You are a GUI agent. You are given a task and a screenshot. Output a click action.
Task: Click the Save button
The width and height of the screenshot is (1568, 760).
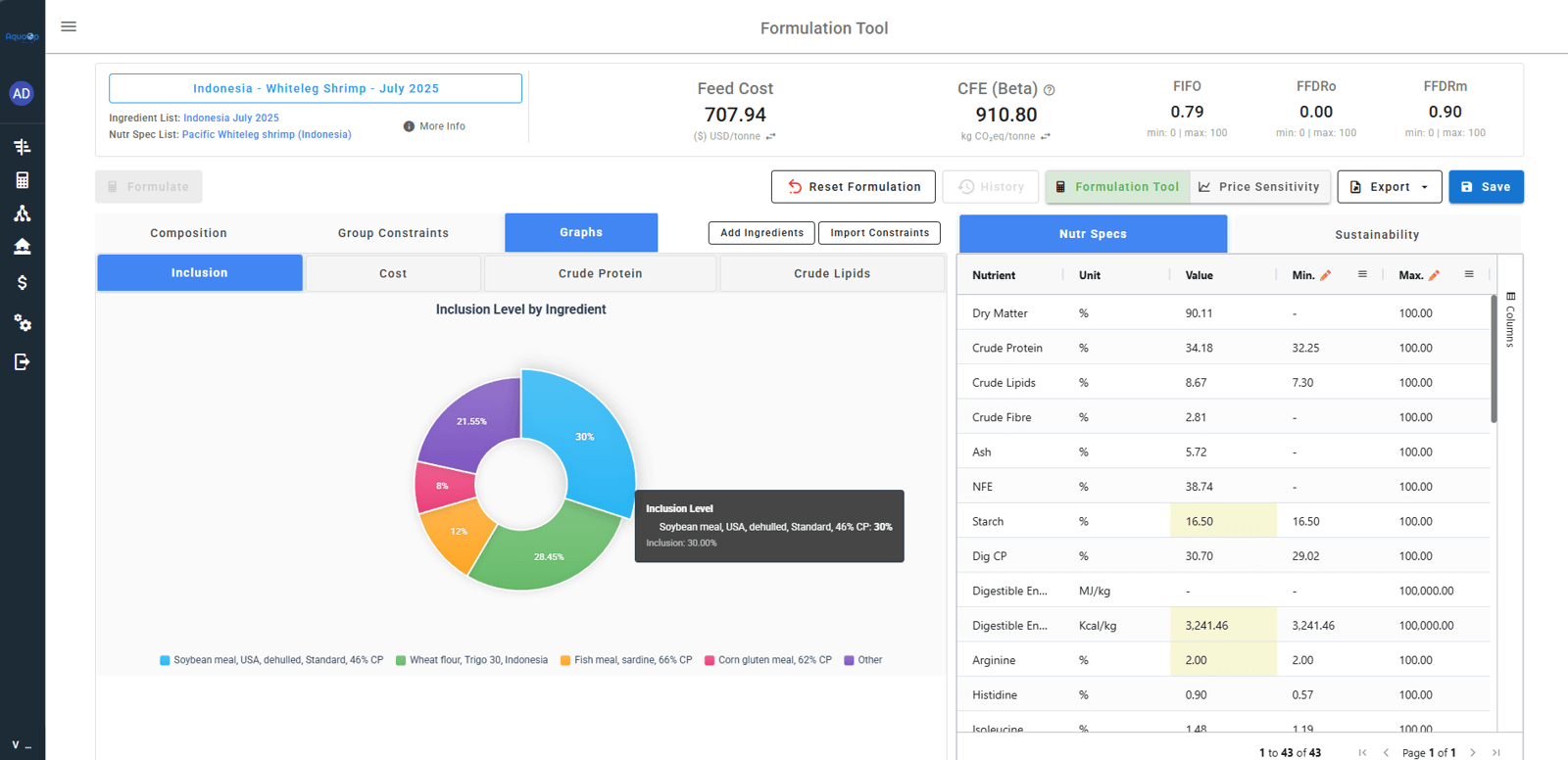click(x=1486, y=187)
